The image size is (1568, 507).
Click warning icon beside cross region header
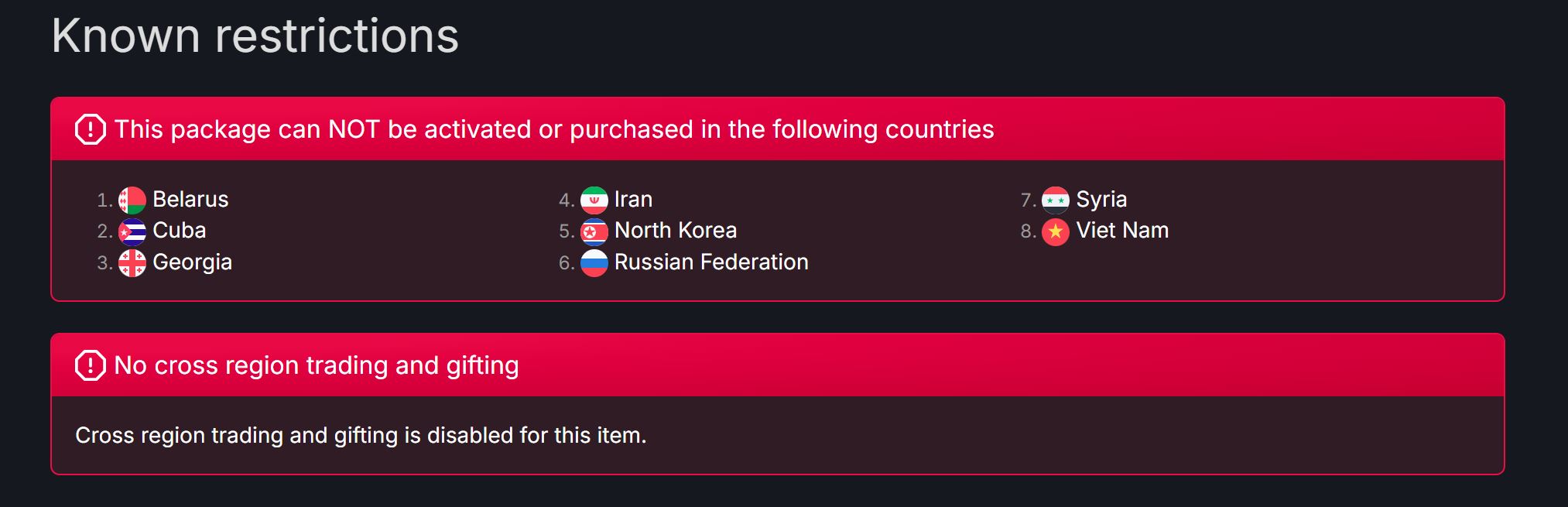(91, 365)
